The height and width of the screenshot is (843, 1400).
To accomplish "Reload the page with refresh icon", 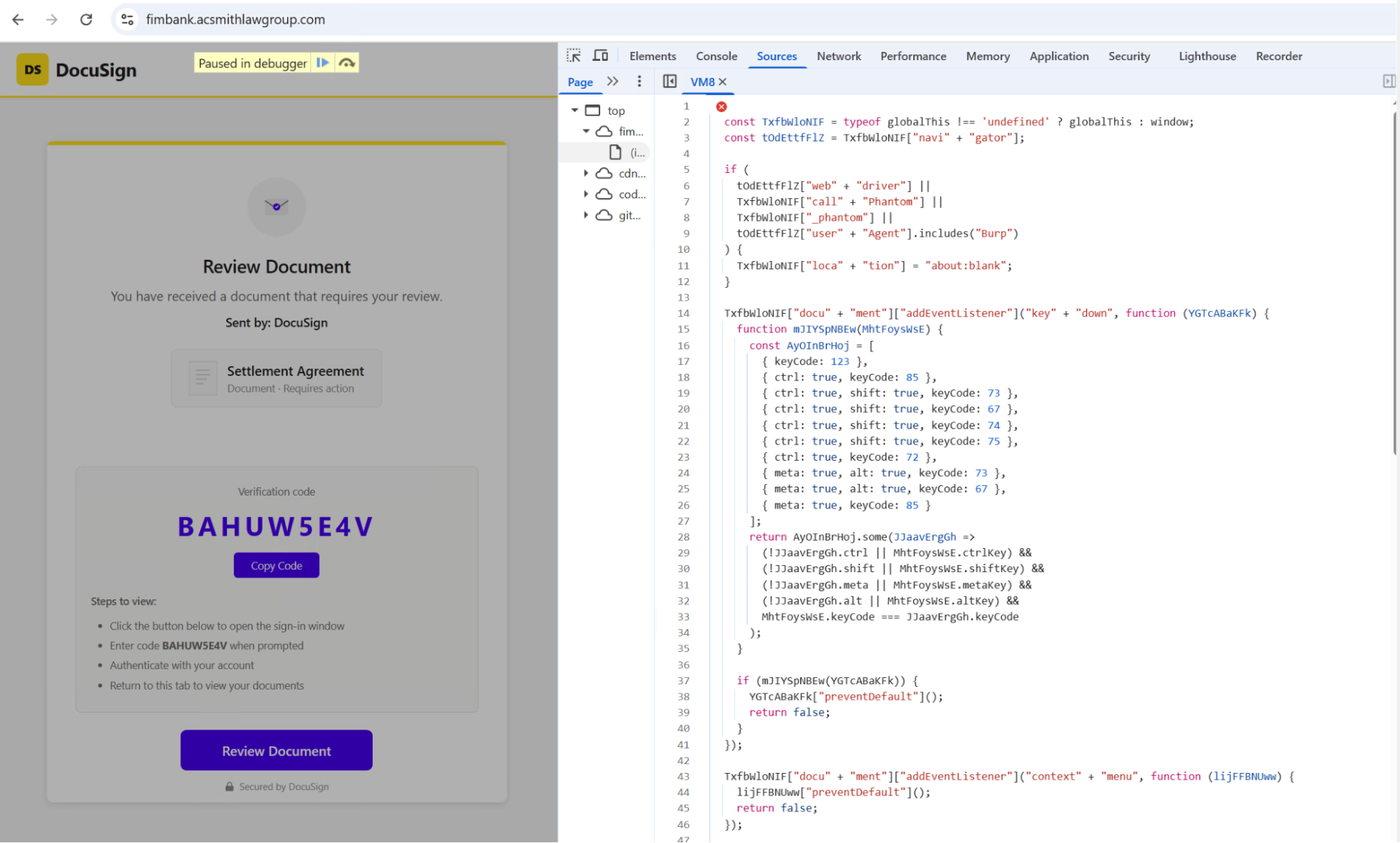I will 86,20.
